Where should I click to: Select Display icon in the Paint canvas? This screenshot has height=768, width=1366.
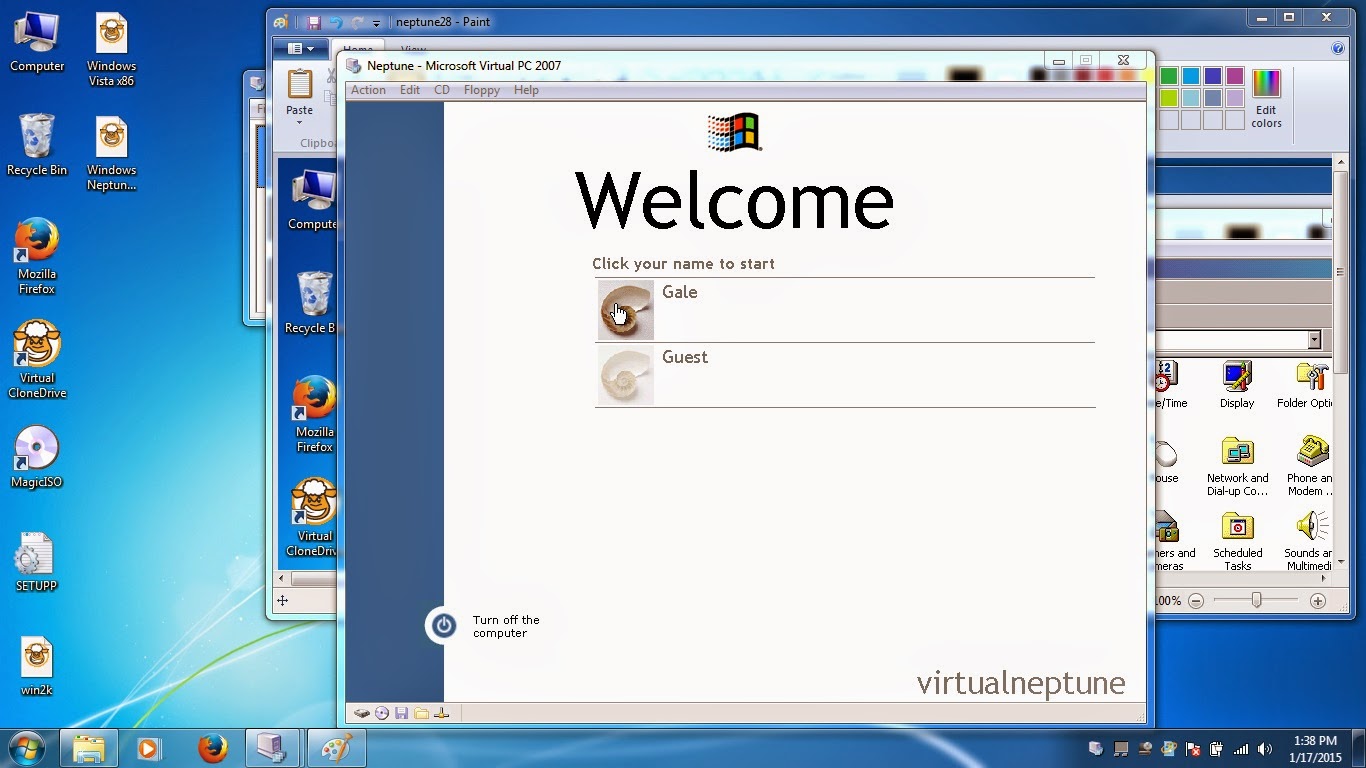pyautogui.click(x=1237, y=385)
